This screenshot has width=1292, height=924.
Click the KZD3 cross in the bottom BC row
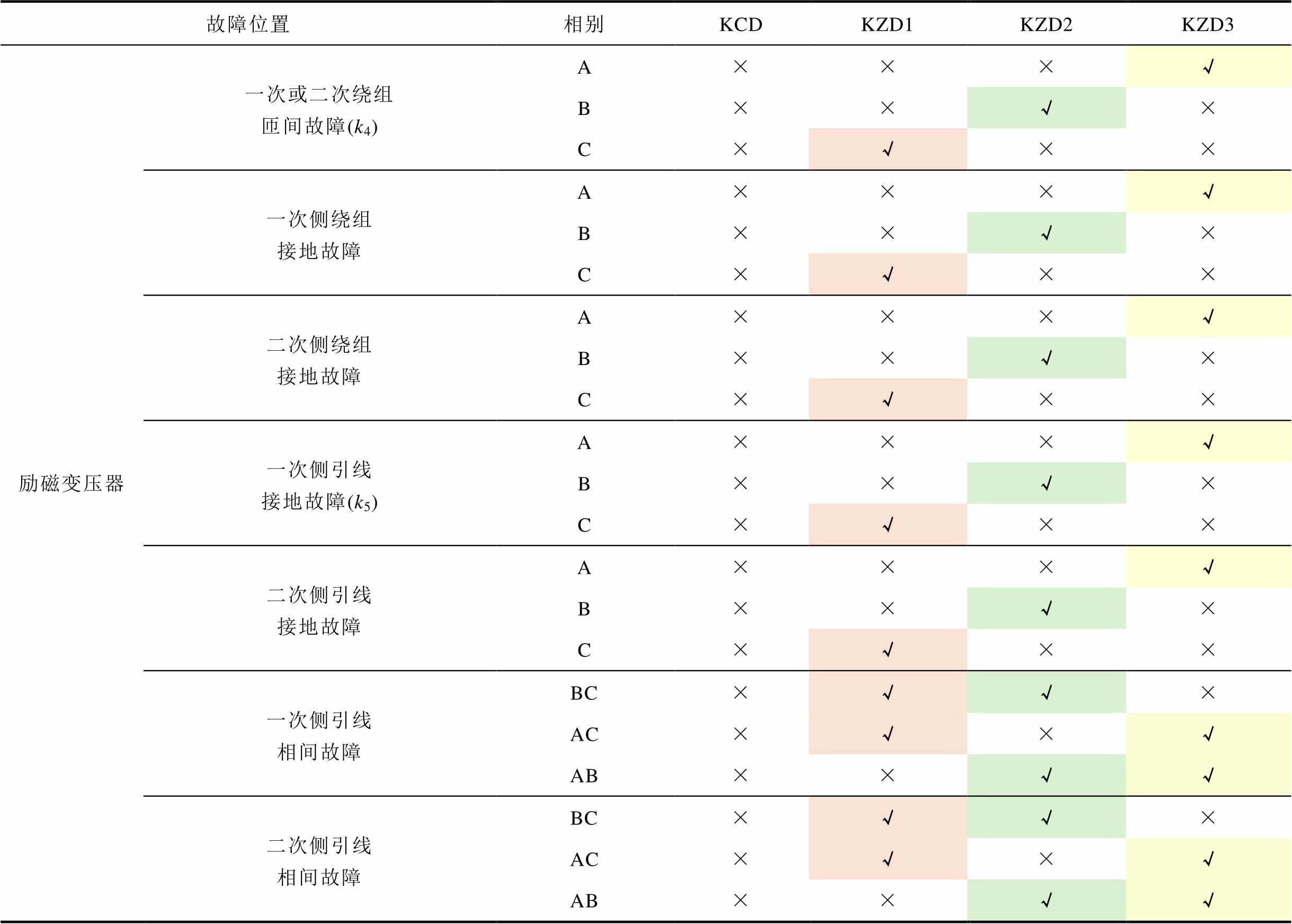coord(1208,818)
